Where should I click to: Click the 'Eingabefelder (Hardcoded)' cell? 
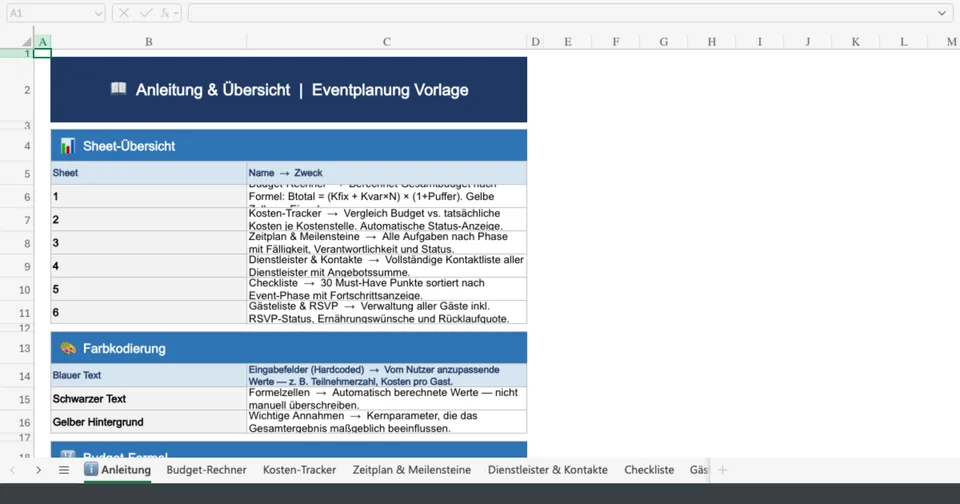386,375
